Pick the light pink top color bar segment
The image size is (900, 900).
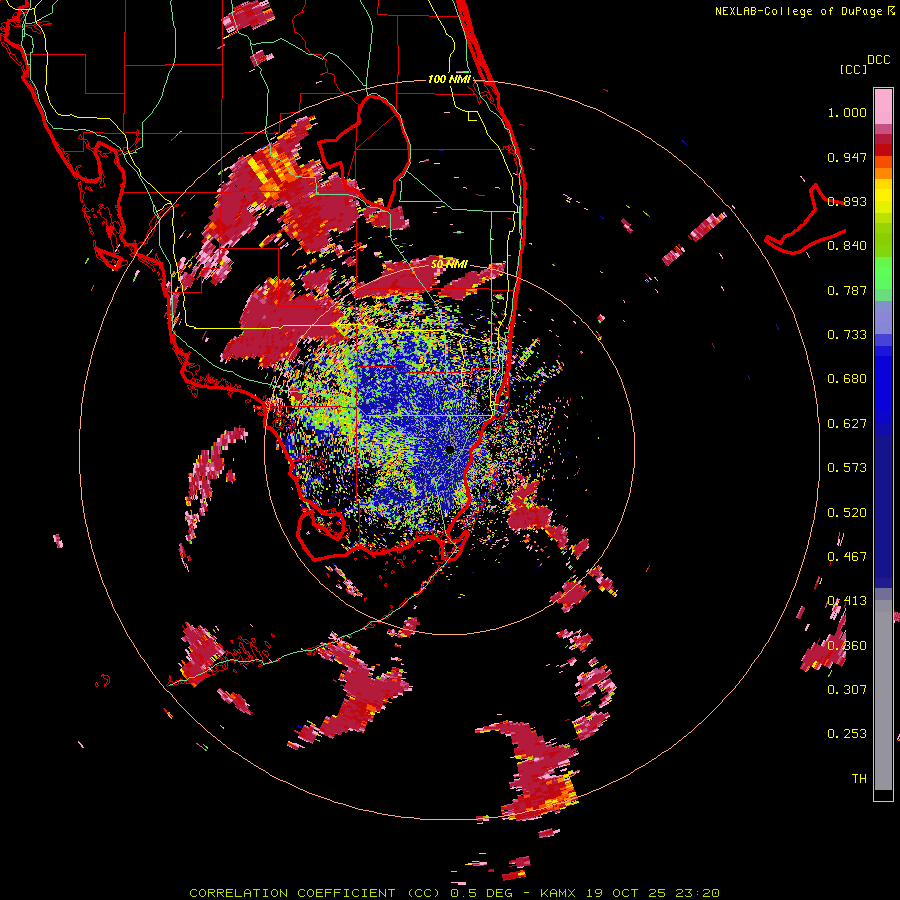pyautogui.click(x=883, y=106)
